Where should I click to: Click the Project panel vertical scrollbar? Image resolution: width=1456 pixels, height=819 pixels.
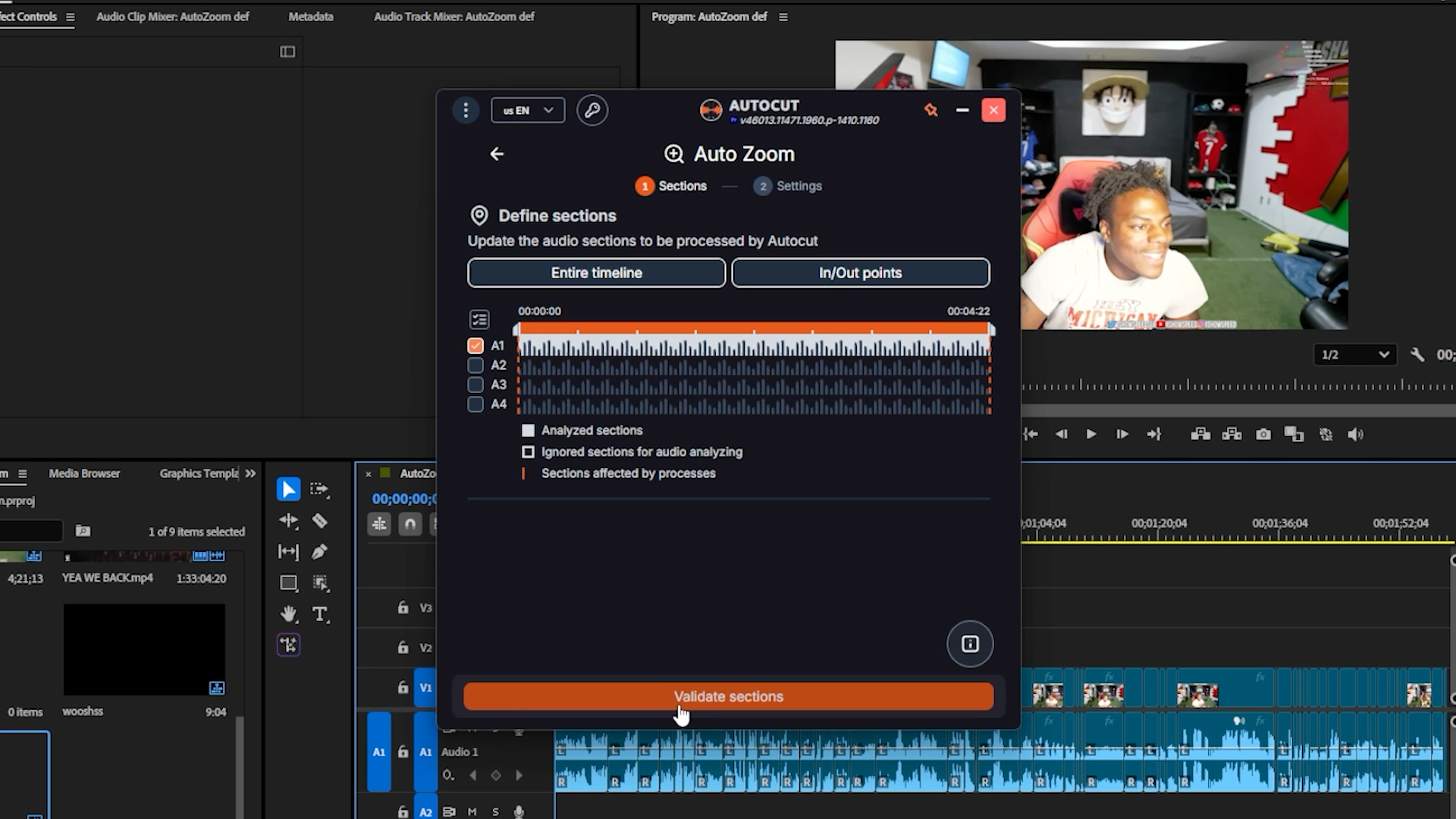click(x=240, y=766)
